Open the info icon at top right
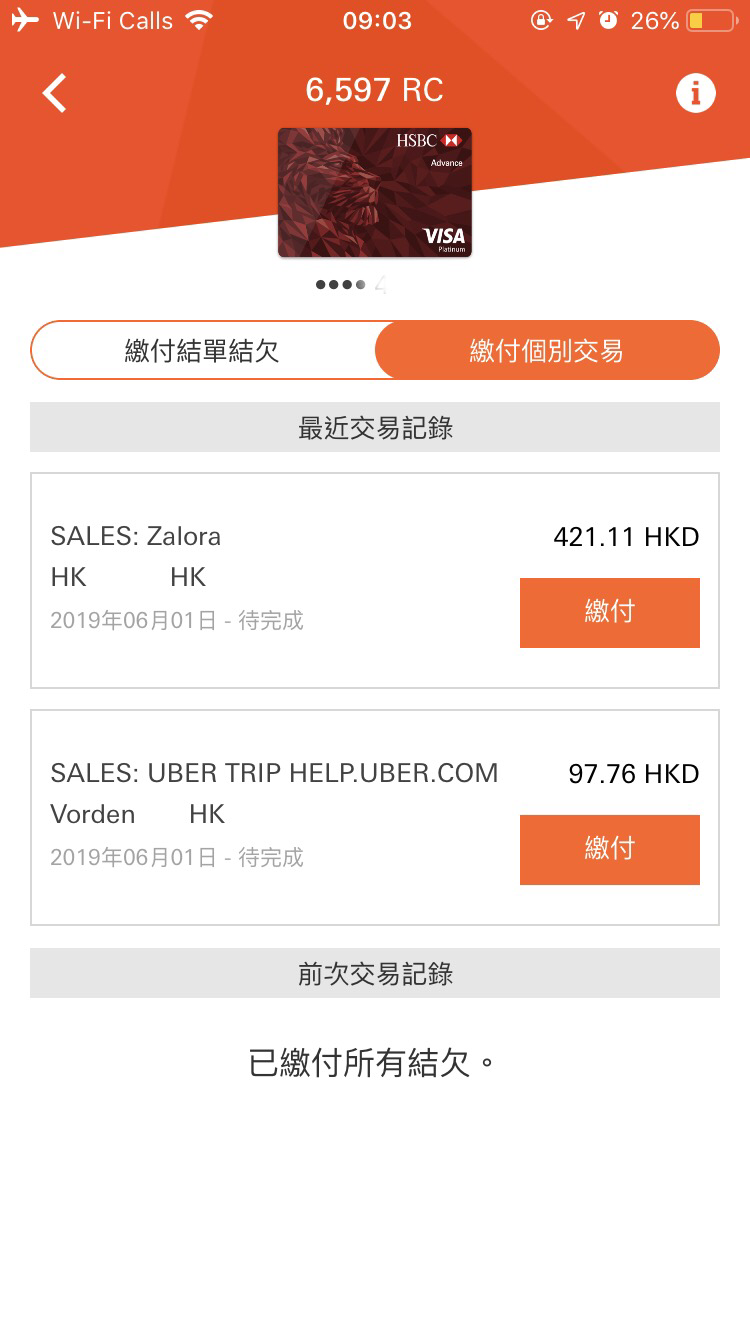 tap(696, 93)
